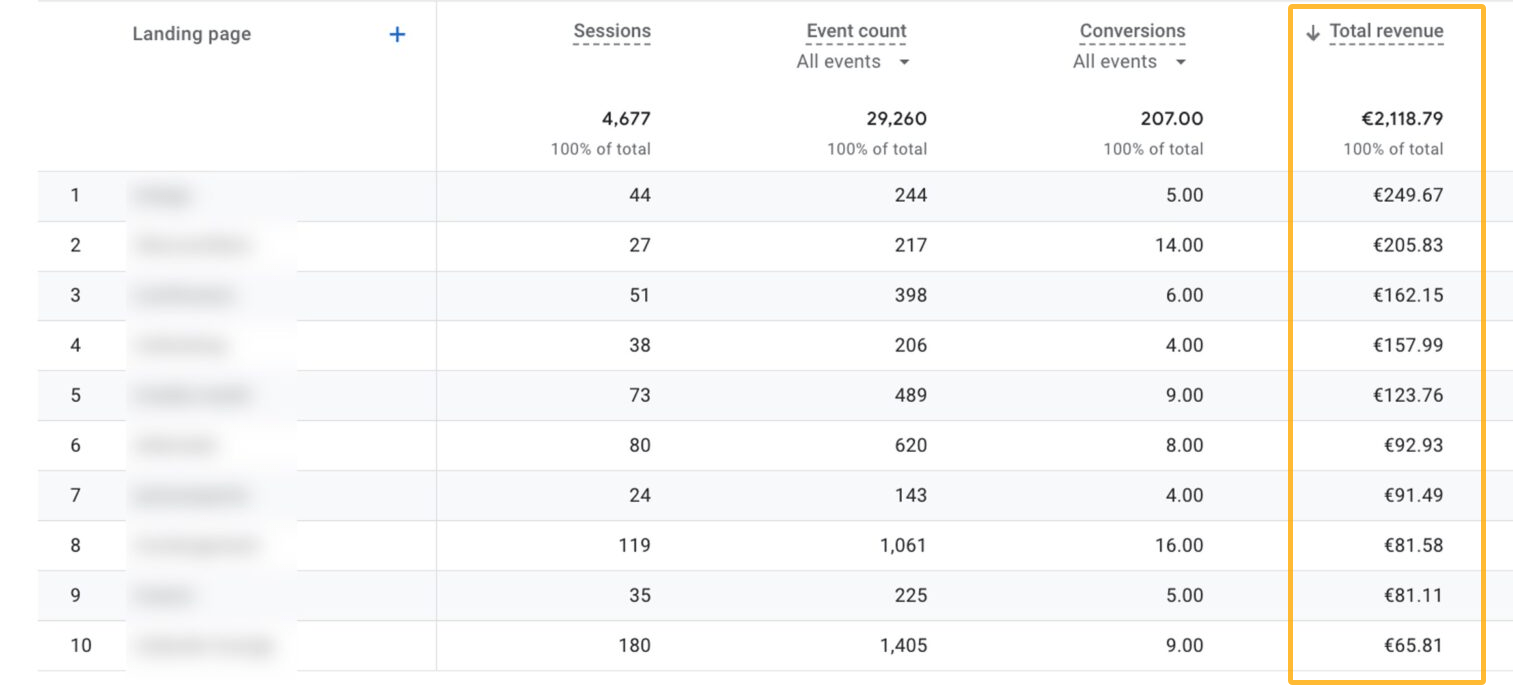The height and width of the screenshot is (693, 1513).
Task: Click the plus icon to add a secondary dimension
Action: point(397,33)
